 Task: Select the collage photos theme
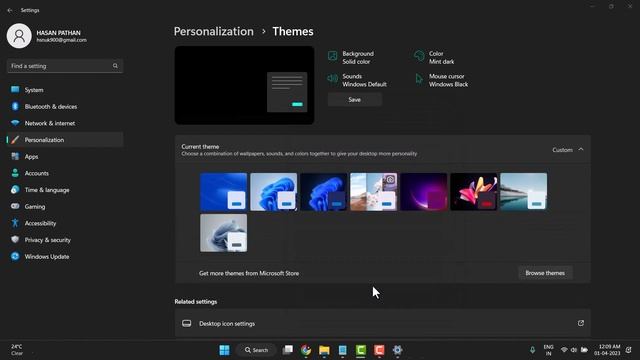point(373,192)
